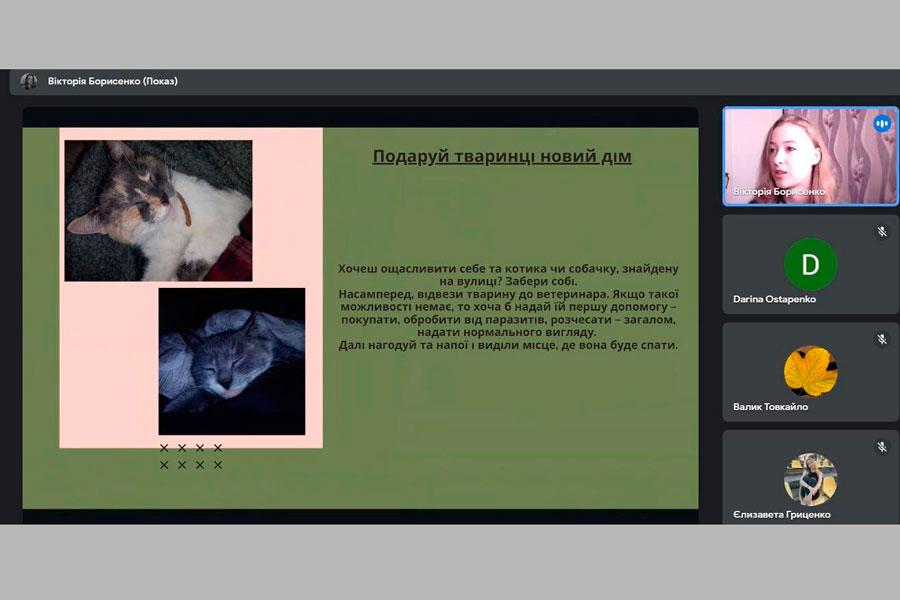900x600 pixels.
Task: Click the slide's body text paragraph
Action: (x=508, y=307)
